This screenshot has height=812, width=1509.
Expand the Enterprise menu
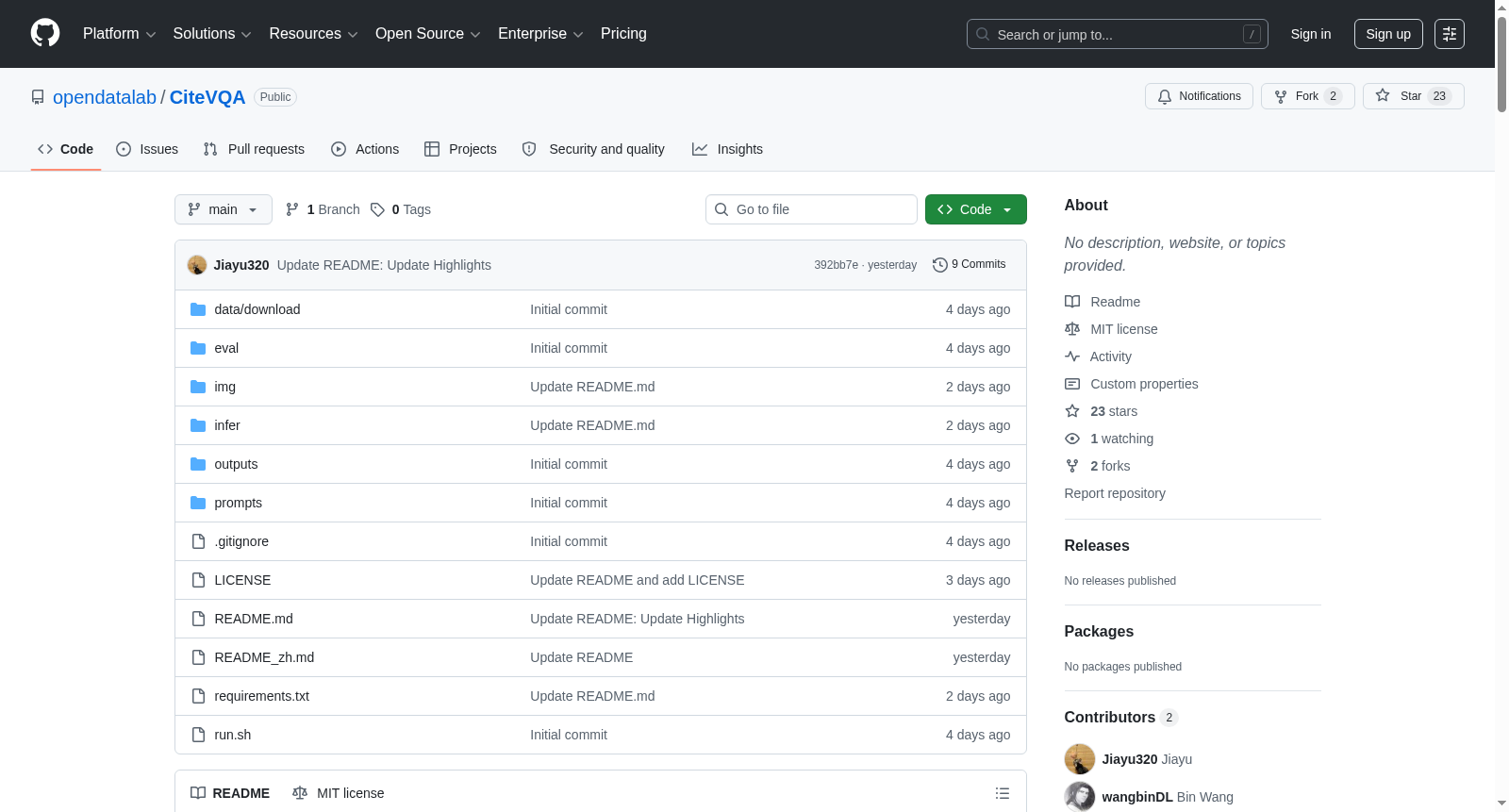tap(540, 34)
